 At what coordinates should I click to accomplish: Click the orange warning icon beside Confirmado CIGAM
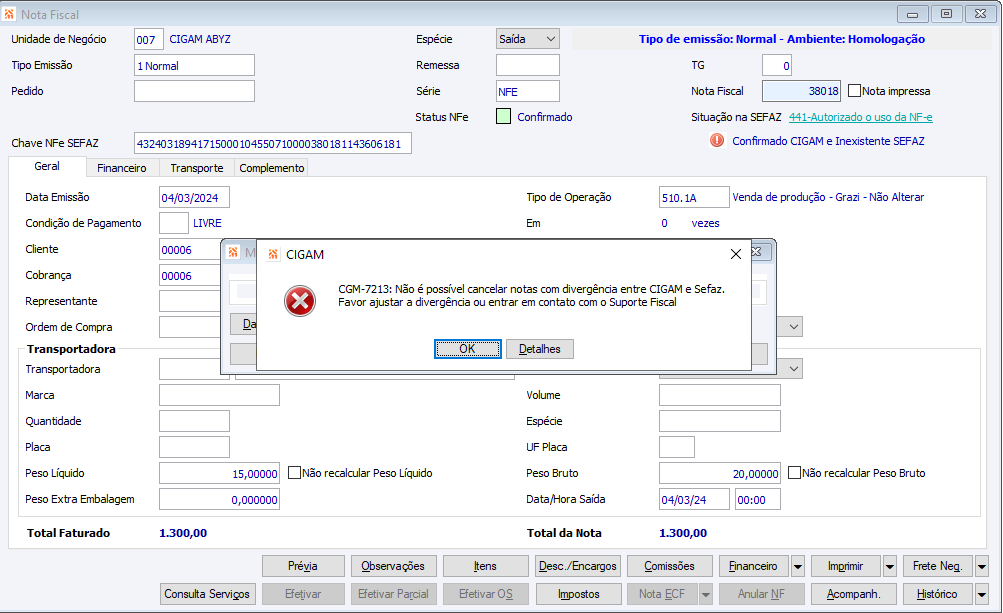click(x=717, y=140)
